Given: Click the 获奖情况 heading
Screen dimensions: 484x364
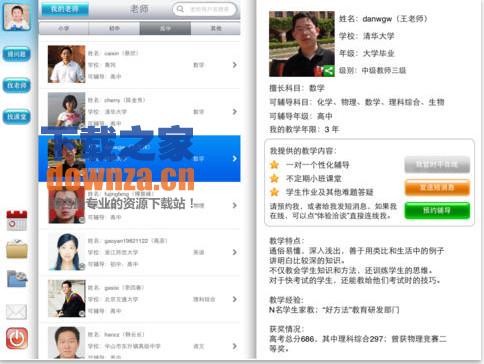Looking at the screenshot, I should click(287, 329).
